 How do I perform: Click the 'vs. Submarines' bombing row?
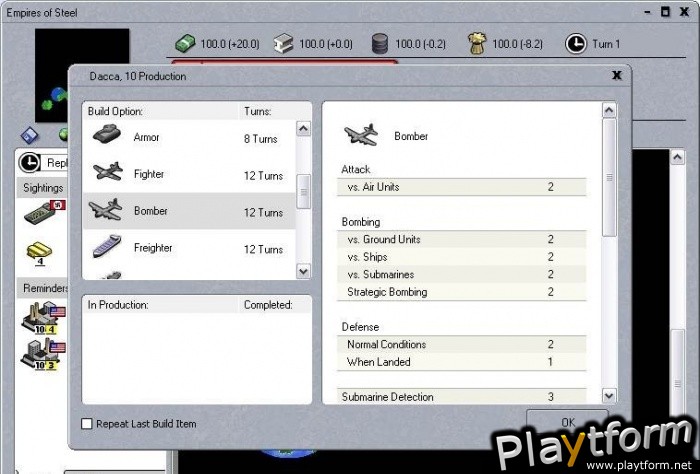(462, 274)
